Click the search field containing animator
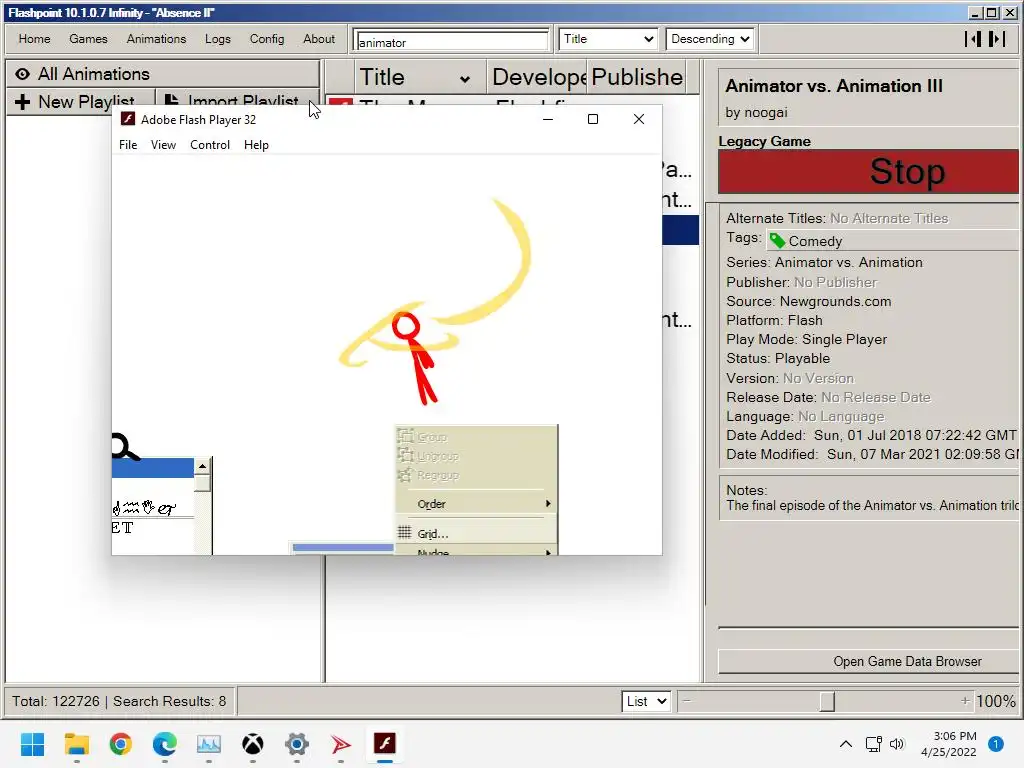 point(452,42)
